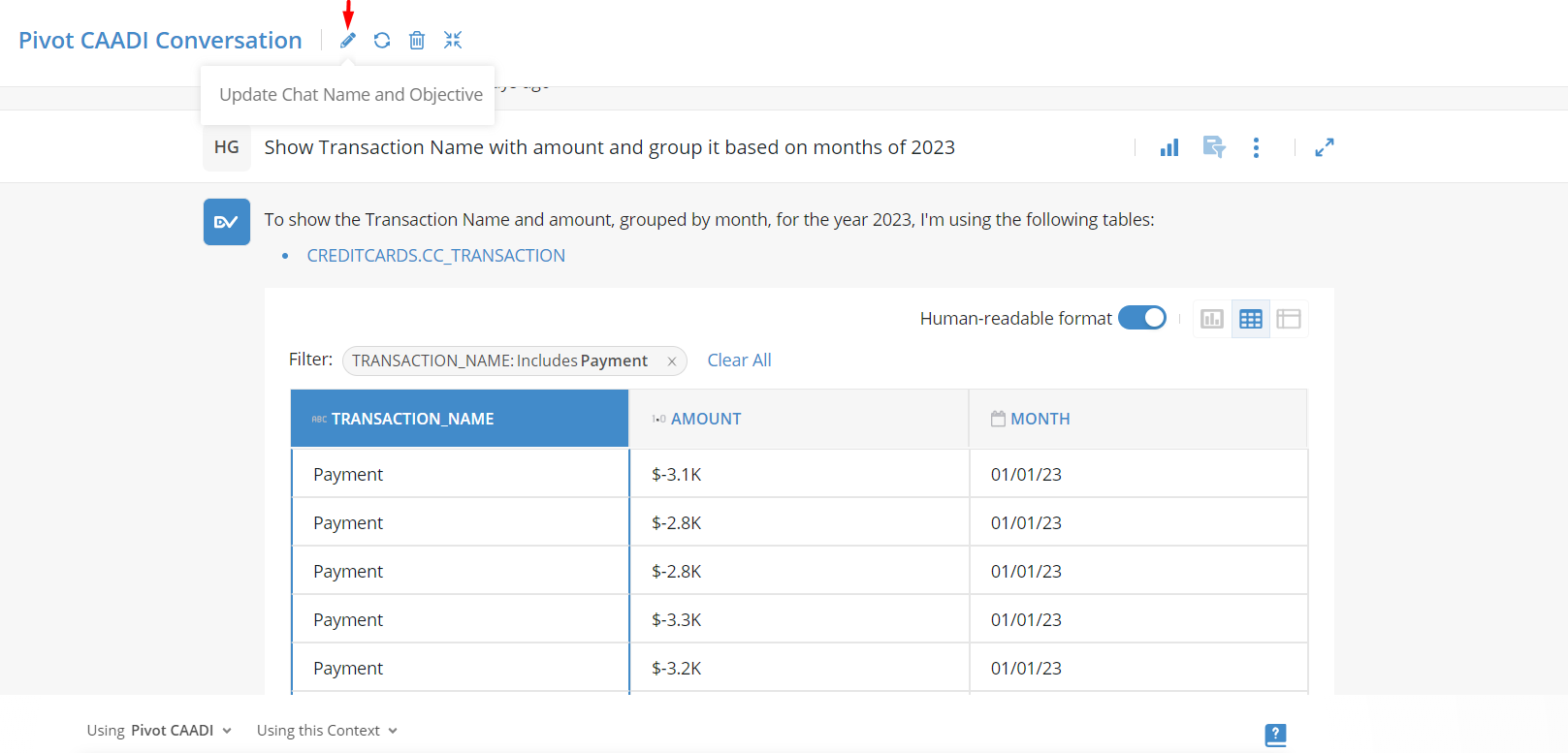Expand the response with diagonal arrows icon
The height and width of the screenshot is (753, 1568).
1325,147
